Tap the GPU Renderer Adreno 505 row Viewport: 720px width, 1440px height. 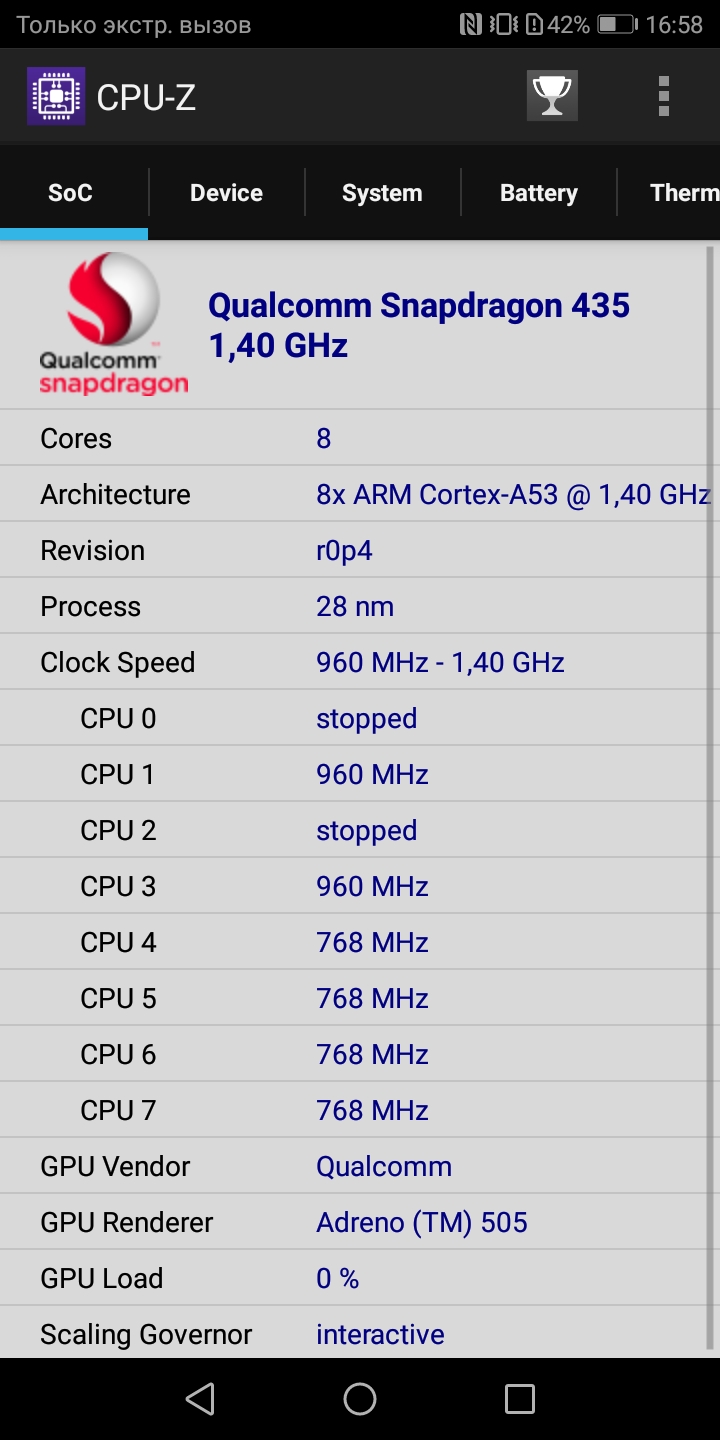click(x=354, y=1222)
